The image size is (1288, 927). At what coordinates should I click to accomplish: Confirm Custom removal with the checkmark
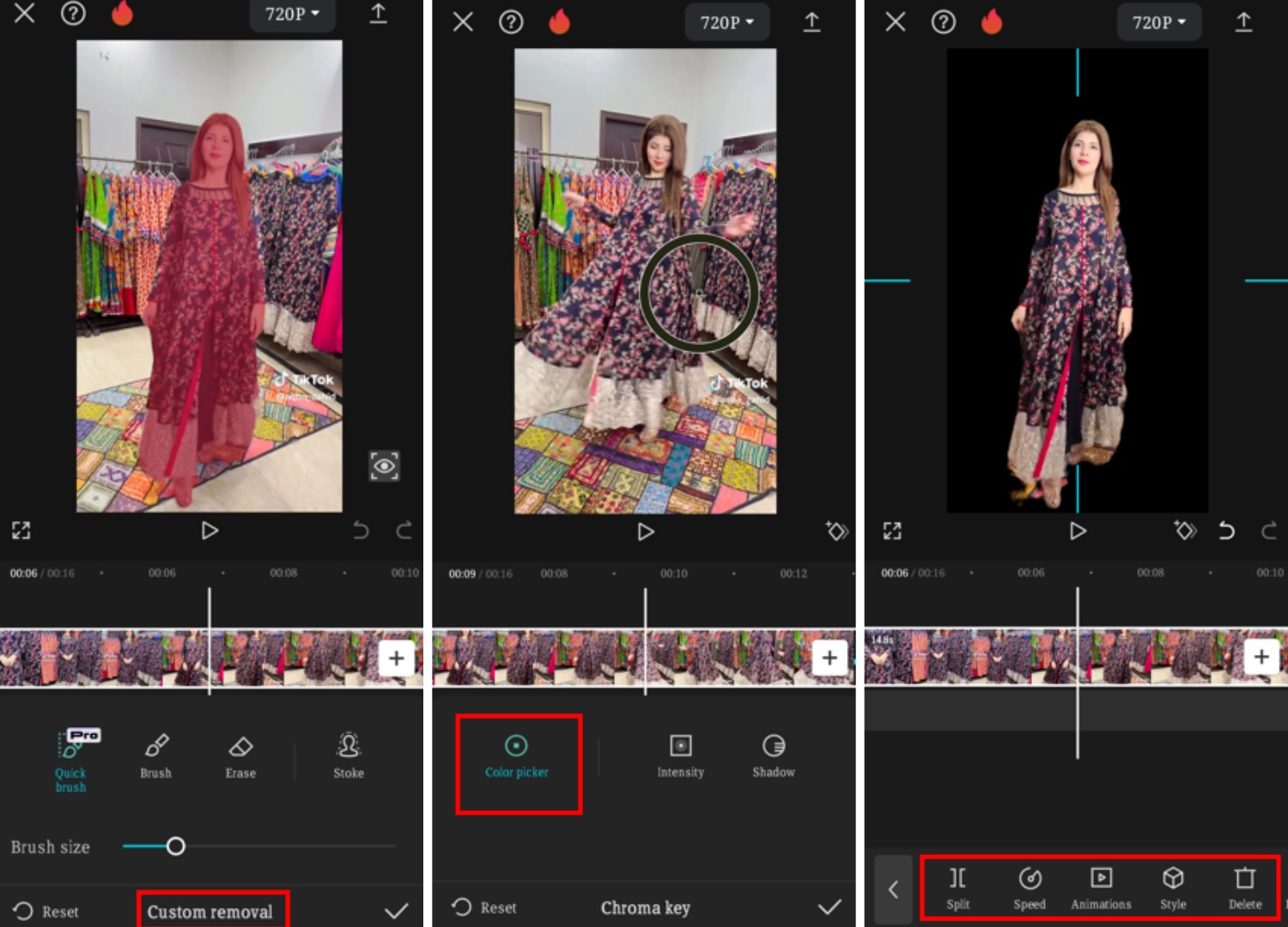click(x=396, y=911)
